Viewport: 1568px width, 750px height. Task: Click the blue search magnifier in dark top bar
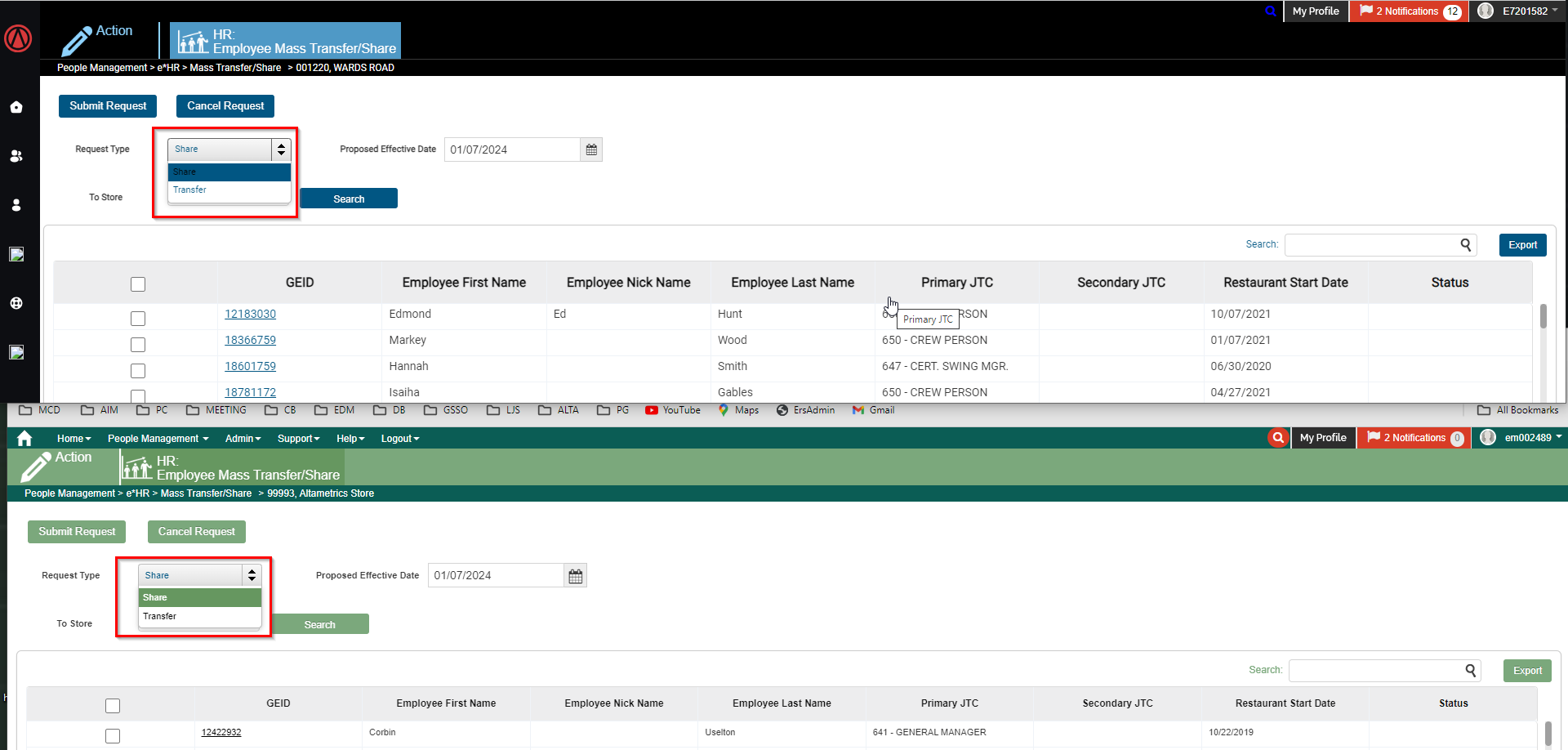point(1270,11)
